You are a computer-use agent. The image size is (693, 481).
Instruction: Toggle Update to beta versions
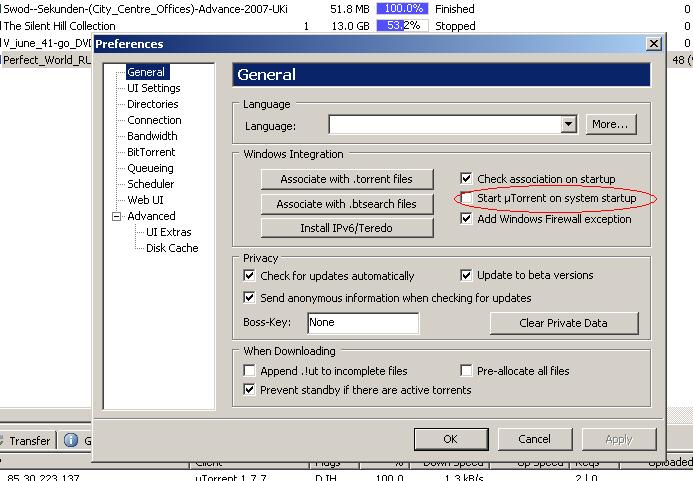pos(466,275)
